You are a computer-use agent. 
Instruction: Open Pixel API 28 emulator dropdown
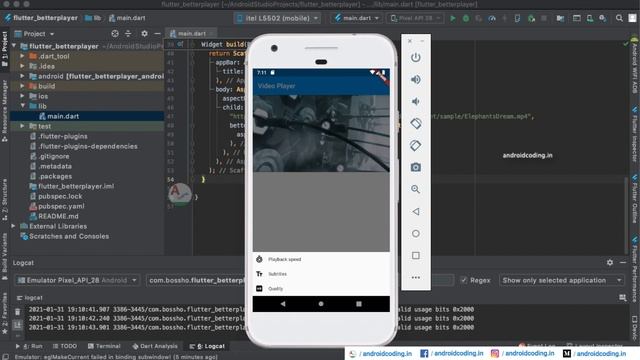pos(415,18)
